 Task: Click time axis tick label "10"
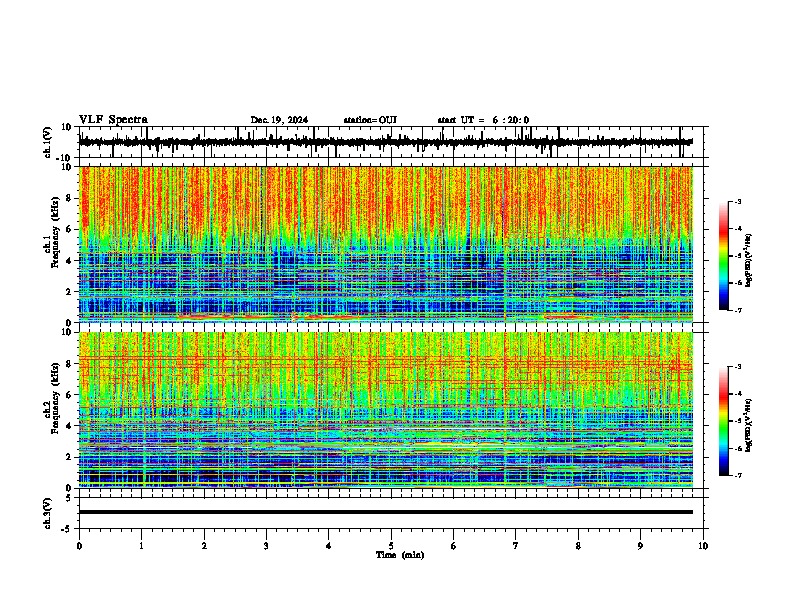click(x=703, y=546)
